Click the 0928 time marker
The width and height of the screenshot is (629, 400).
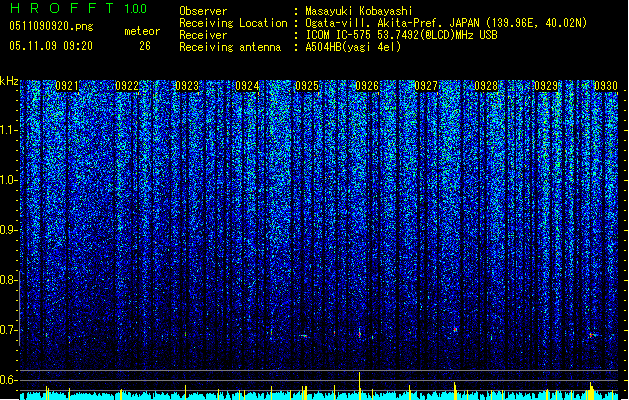[x=486, y=86]
